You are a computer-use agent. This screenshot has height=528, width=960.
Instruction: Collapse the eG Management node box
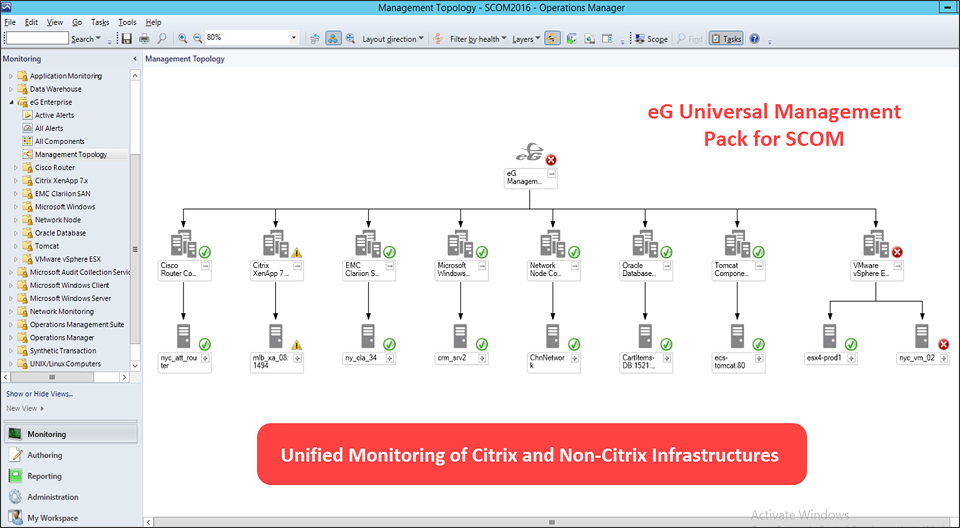click(551, 175)
